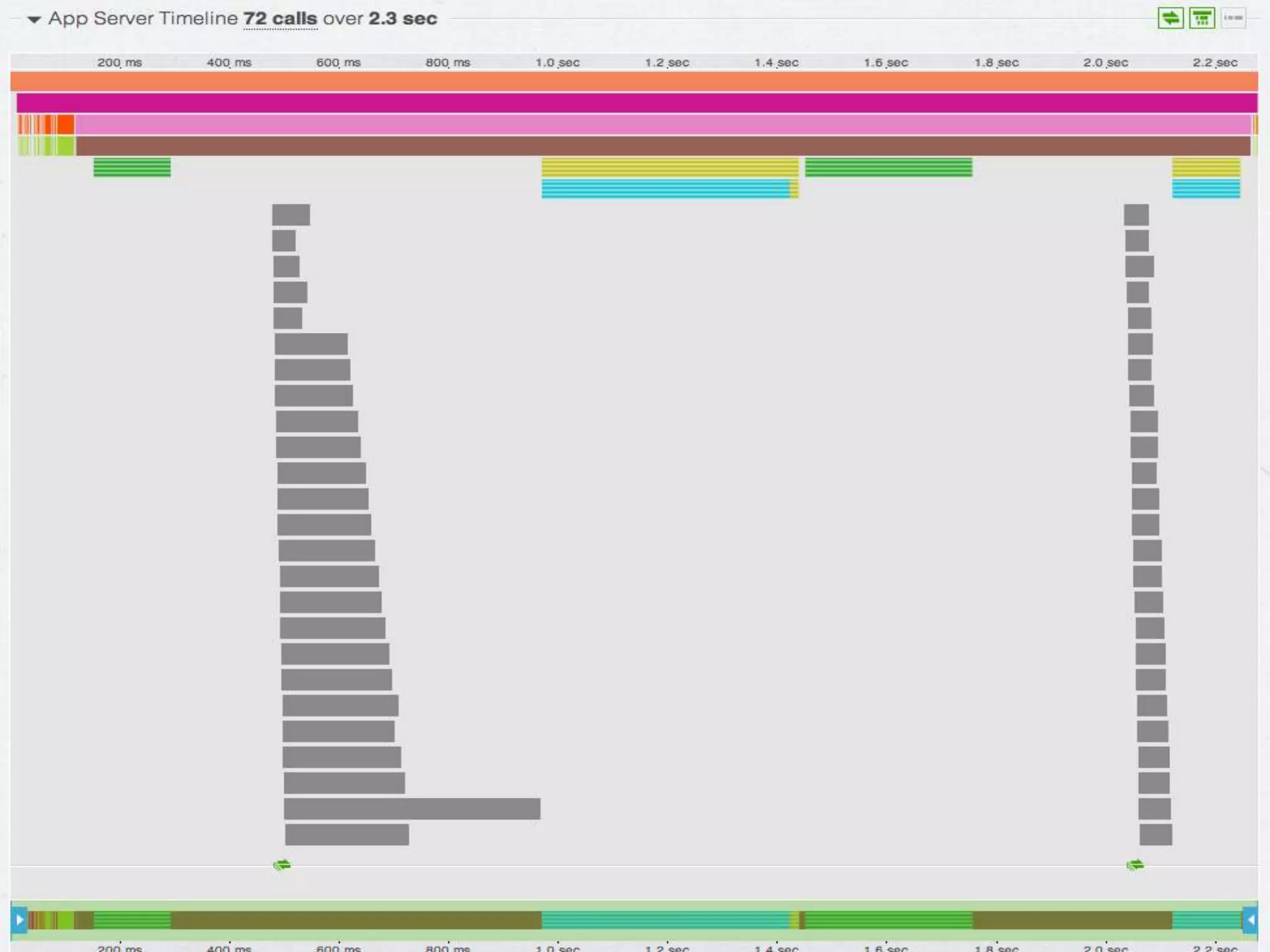The height and width of the screenshot is (952, 1270).
Task: Click the underlined '72 calls' text
Action: 280,19
